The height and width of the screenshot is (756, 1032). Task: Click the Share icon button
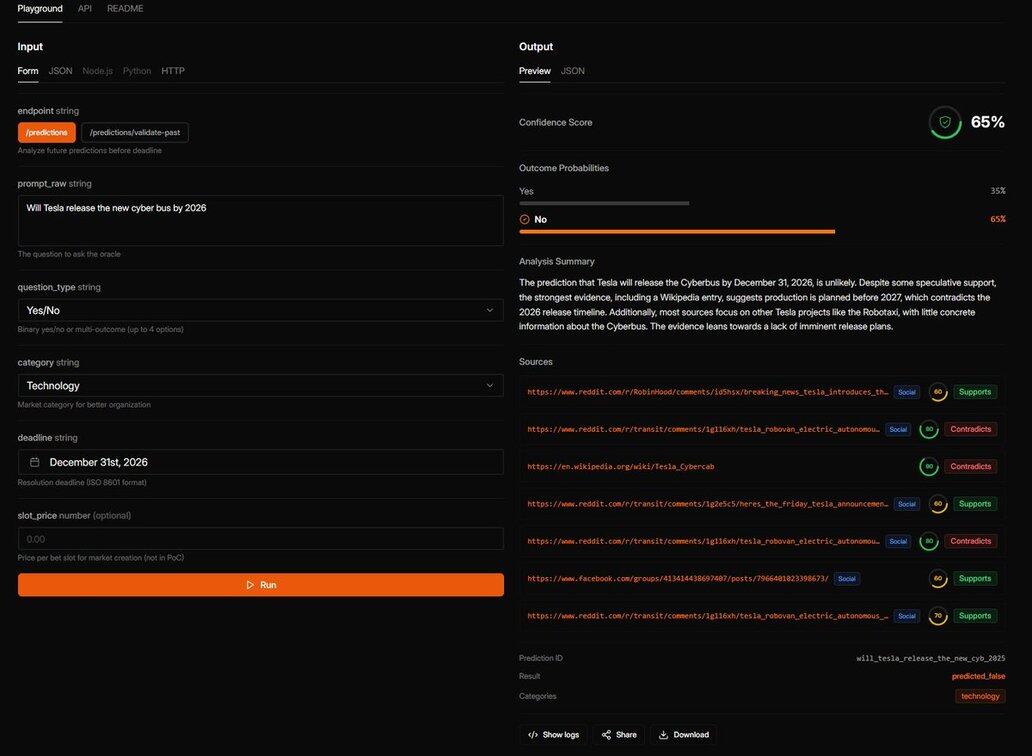pyautogui.click(x=607, y=735)
